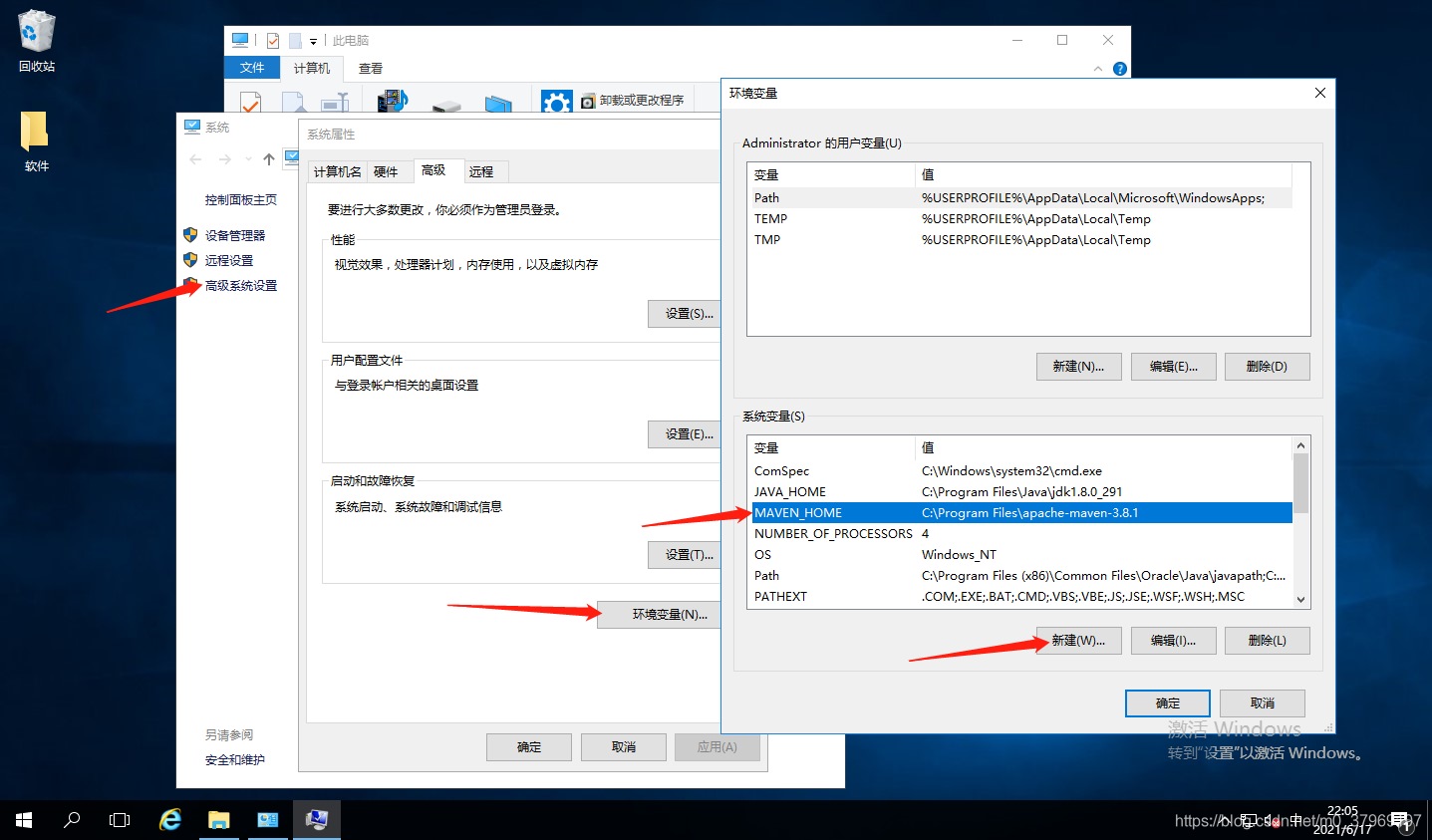Click 卸载或更改程序 in the ribbon
The image size is (1432, 840).
633,101
